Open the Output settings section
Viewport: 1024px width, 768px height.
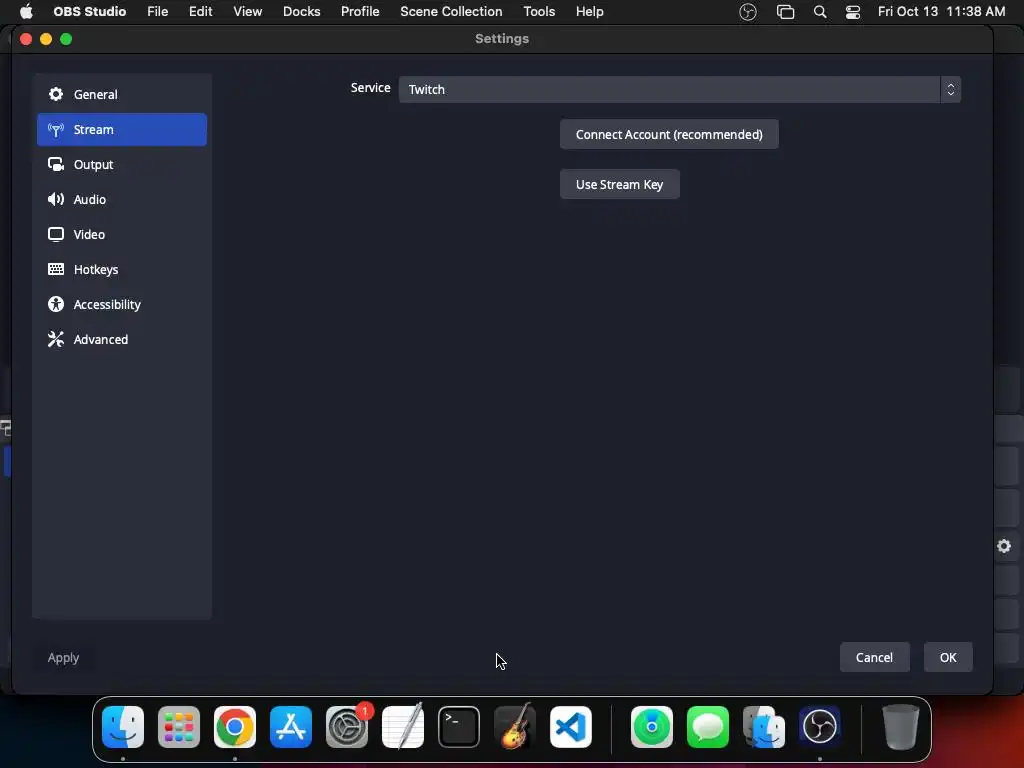pyautogui.click(x=121, y=165)
